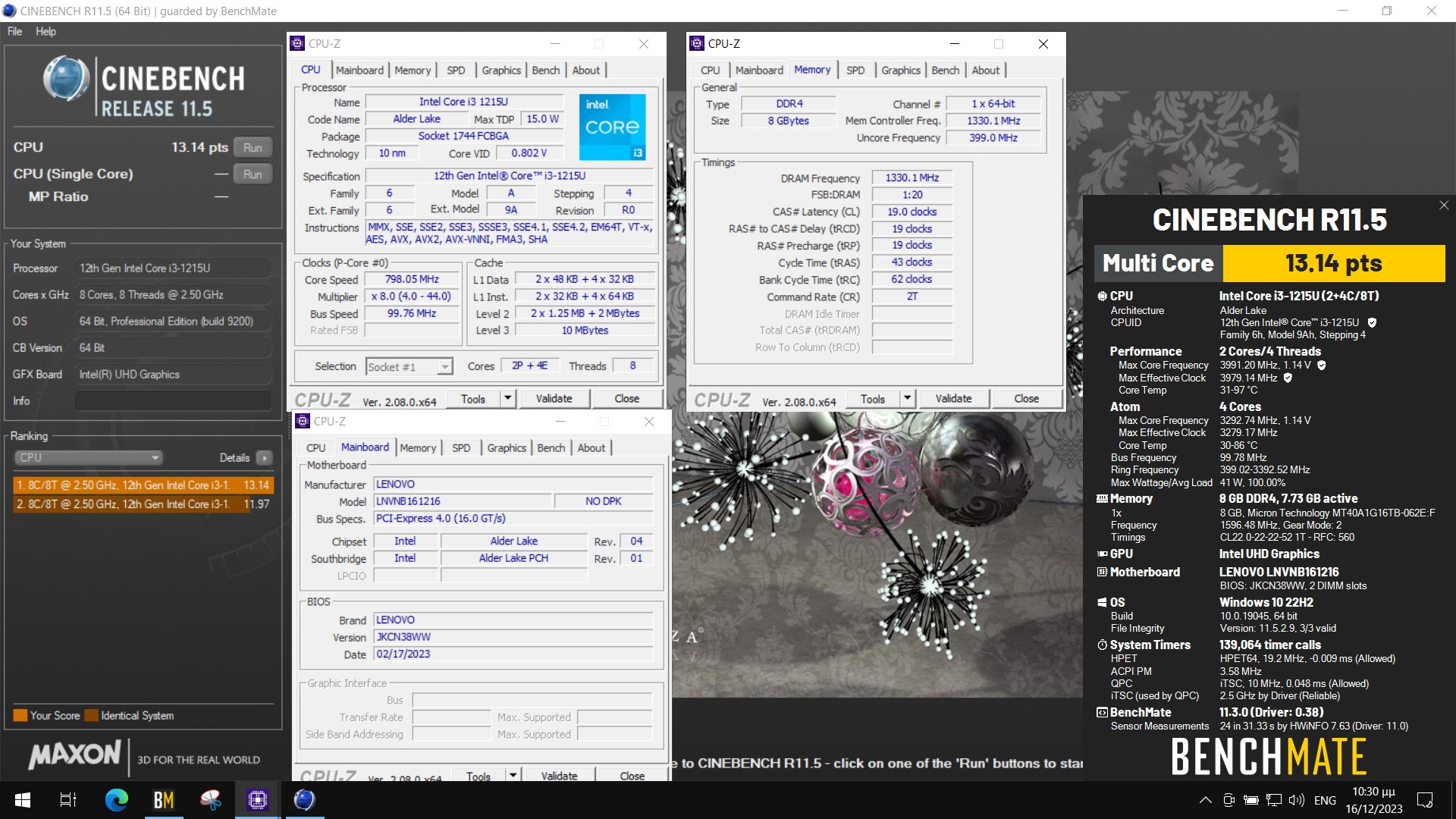Click CPU-Z icon in Mainboard window title
1456x819 pixels.
pyautogui.click(x=303, y=421)
